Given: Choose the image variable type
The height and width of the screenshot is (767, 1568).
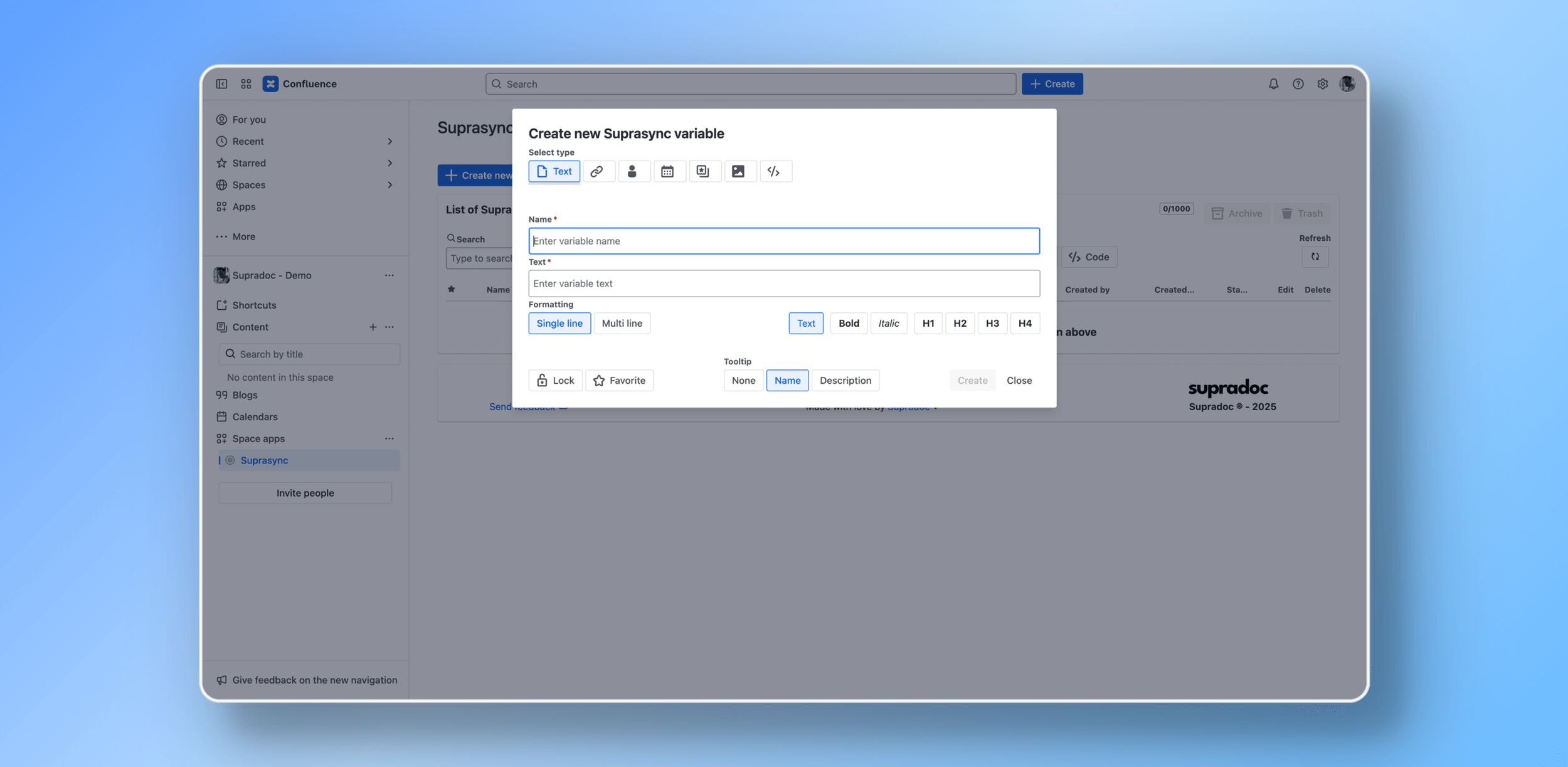Looking at the screenshot, I should tap(738, 171).
